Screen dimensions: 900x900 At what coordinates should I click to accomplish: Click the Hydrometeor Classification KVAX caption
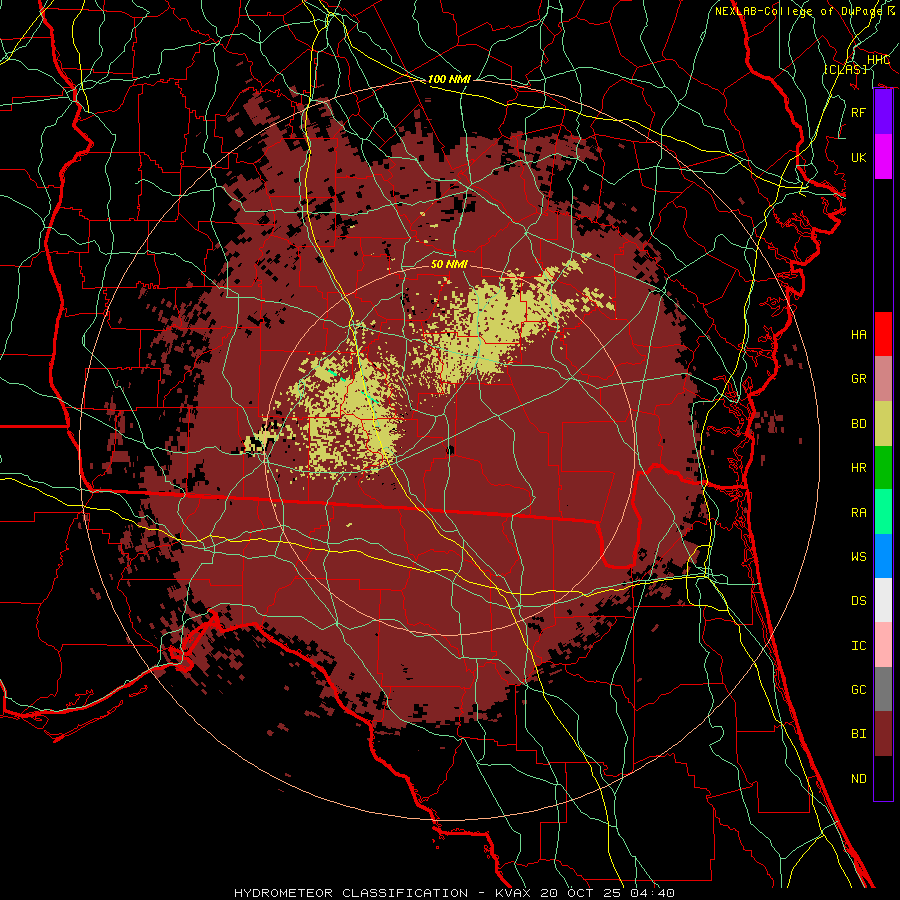454,893
